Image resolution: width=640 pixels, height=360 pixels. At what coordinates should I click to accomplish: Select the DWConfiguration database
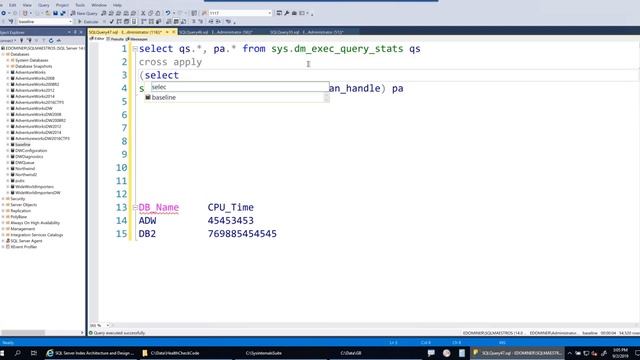pyautogui.click(x=31, y=151)
